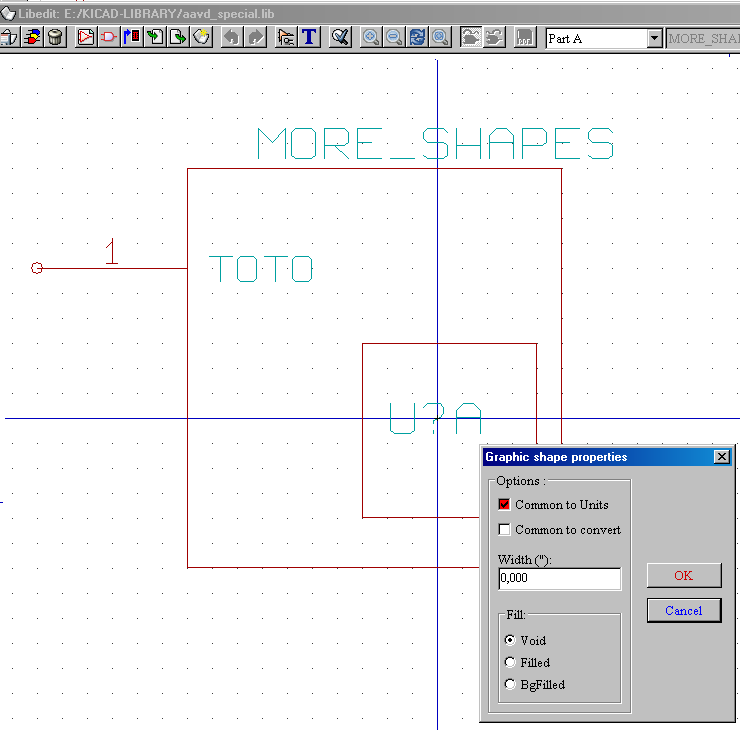Click the export component icon
Screen dimensions: 740x730
tap(178, 38)
